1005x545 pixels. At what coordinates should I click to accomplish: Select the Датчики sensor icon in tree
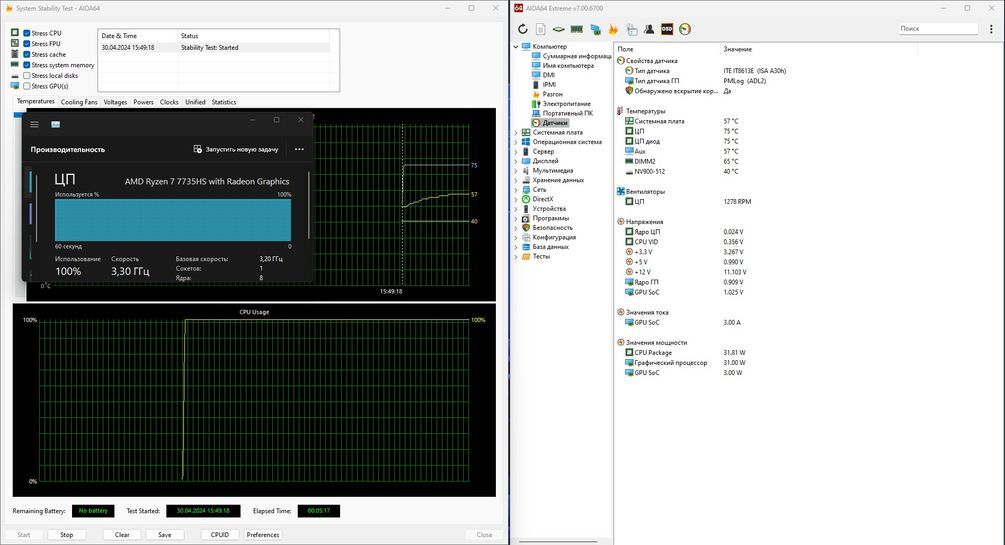pos(536,122)
